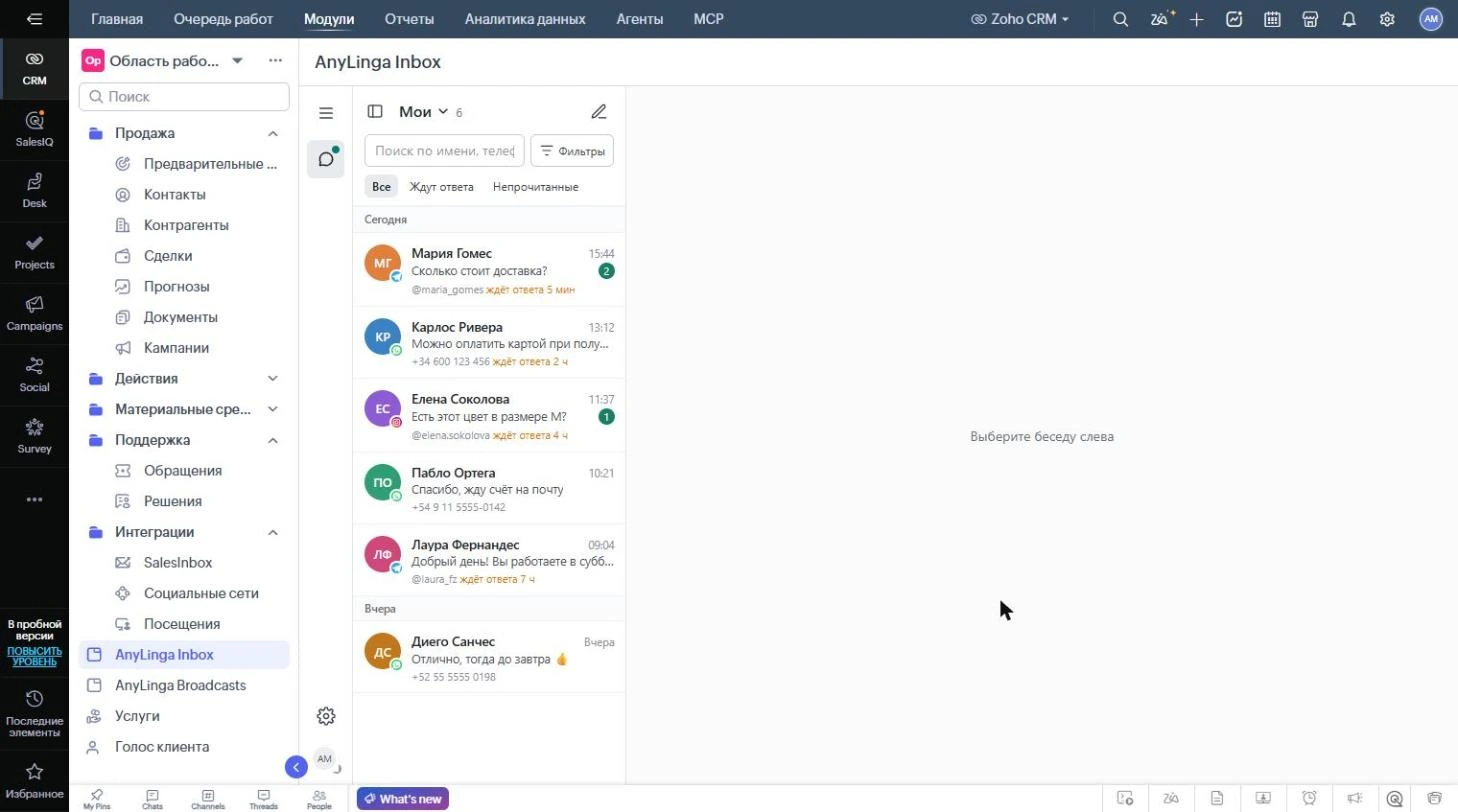Screen dimensions: 1458x812
Task: Open Recent Items (Последние элементы)
Action: click(x=34, y=714)
